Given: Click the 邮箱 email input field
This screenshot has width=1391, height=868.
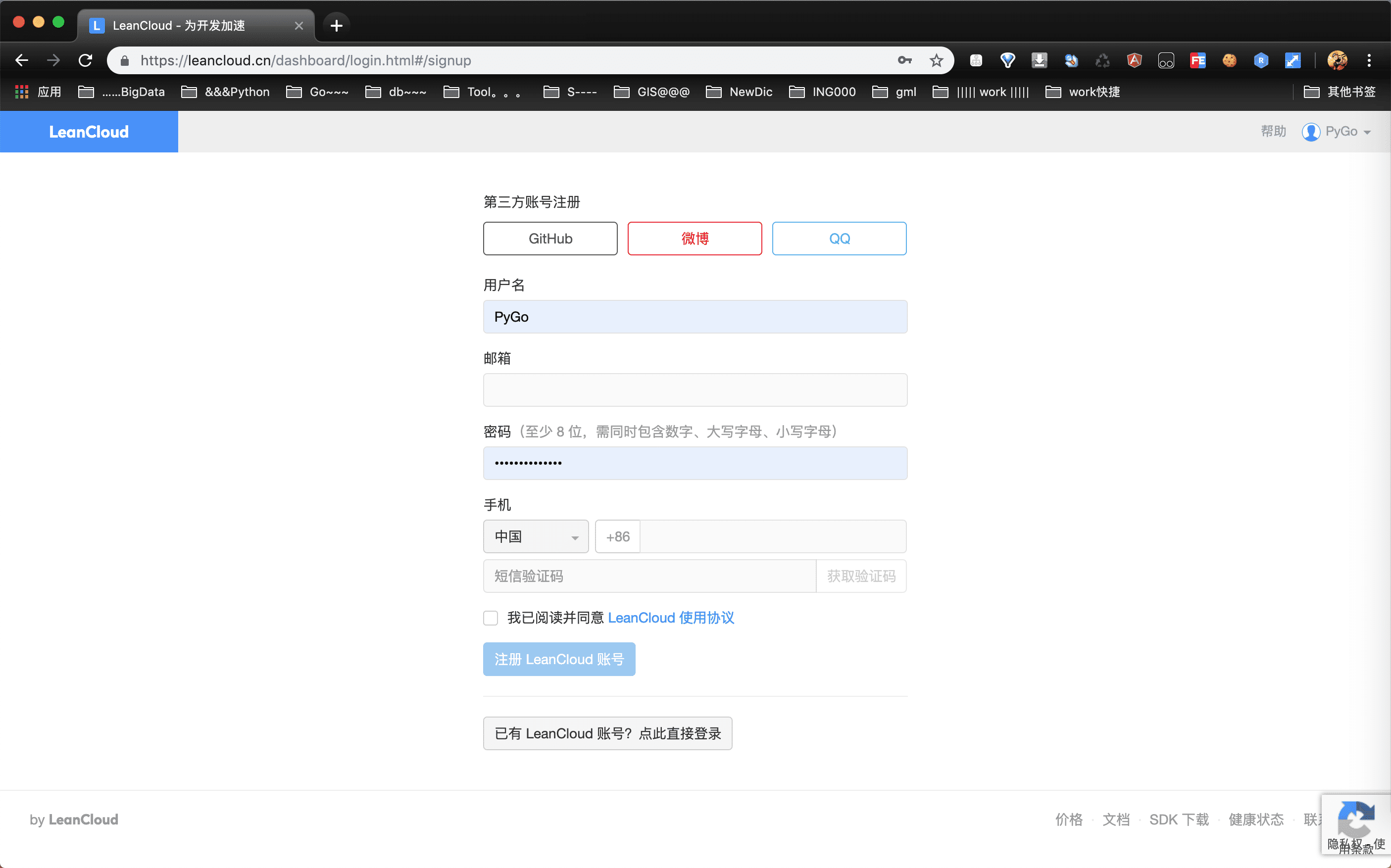Looking at the screenshot, I should point(695,390).
